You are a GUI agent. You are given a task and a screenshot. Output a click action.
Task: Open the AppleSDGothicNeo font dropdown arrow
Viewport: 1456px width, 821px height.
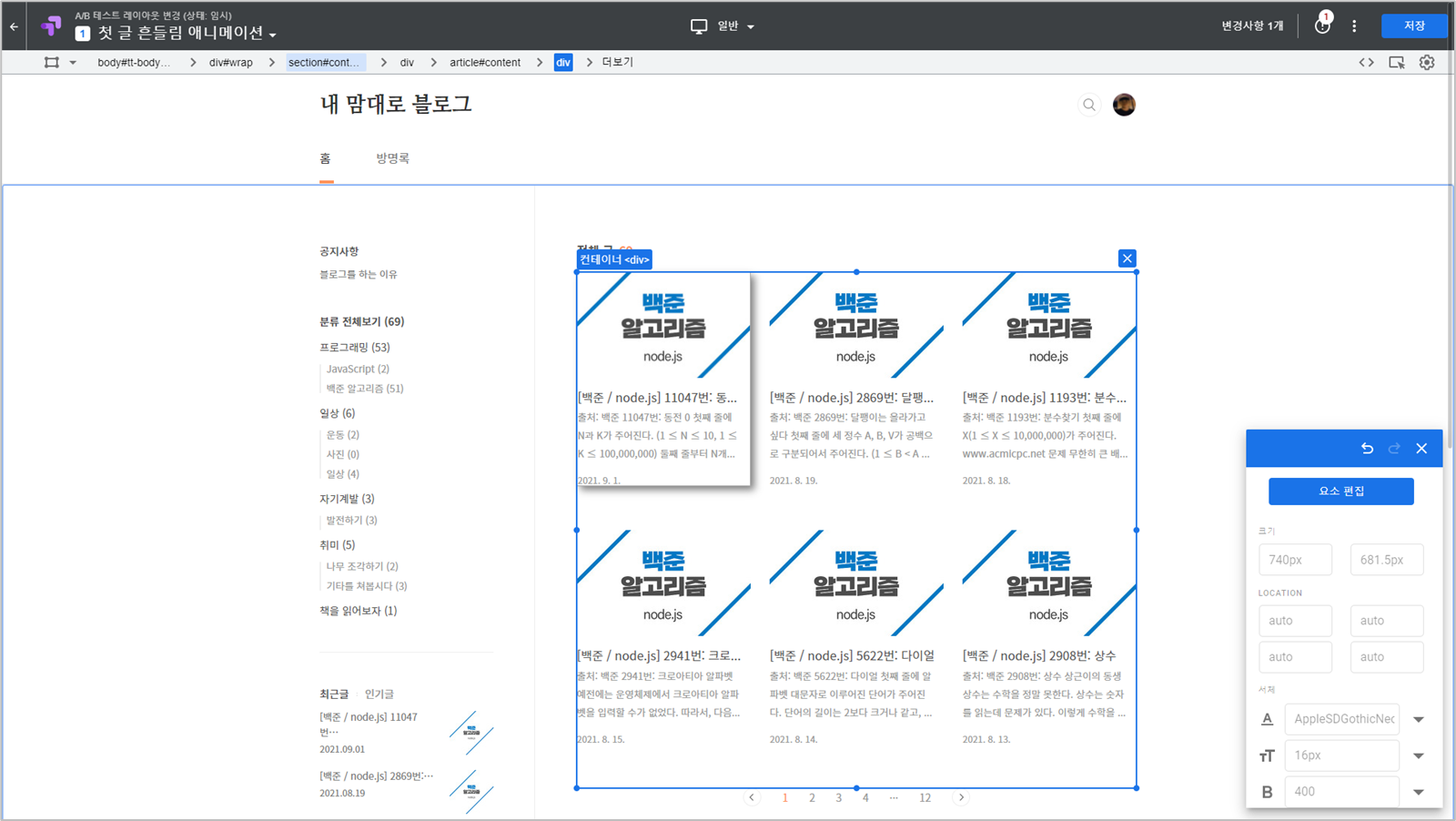pos(1419,719)
